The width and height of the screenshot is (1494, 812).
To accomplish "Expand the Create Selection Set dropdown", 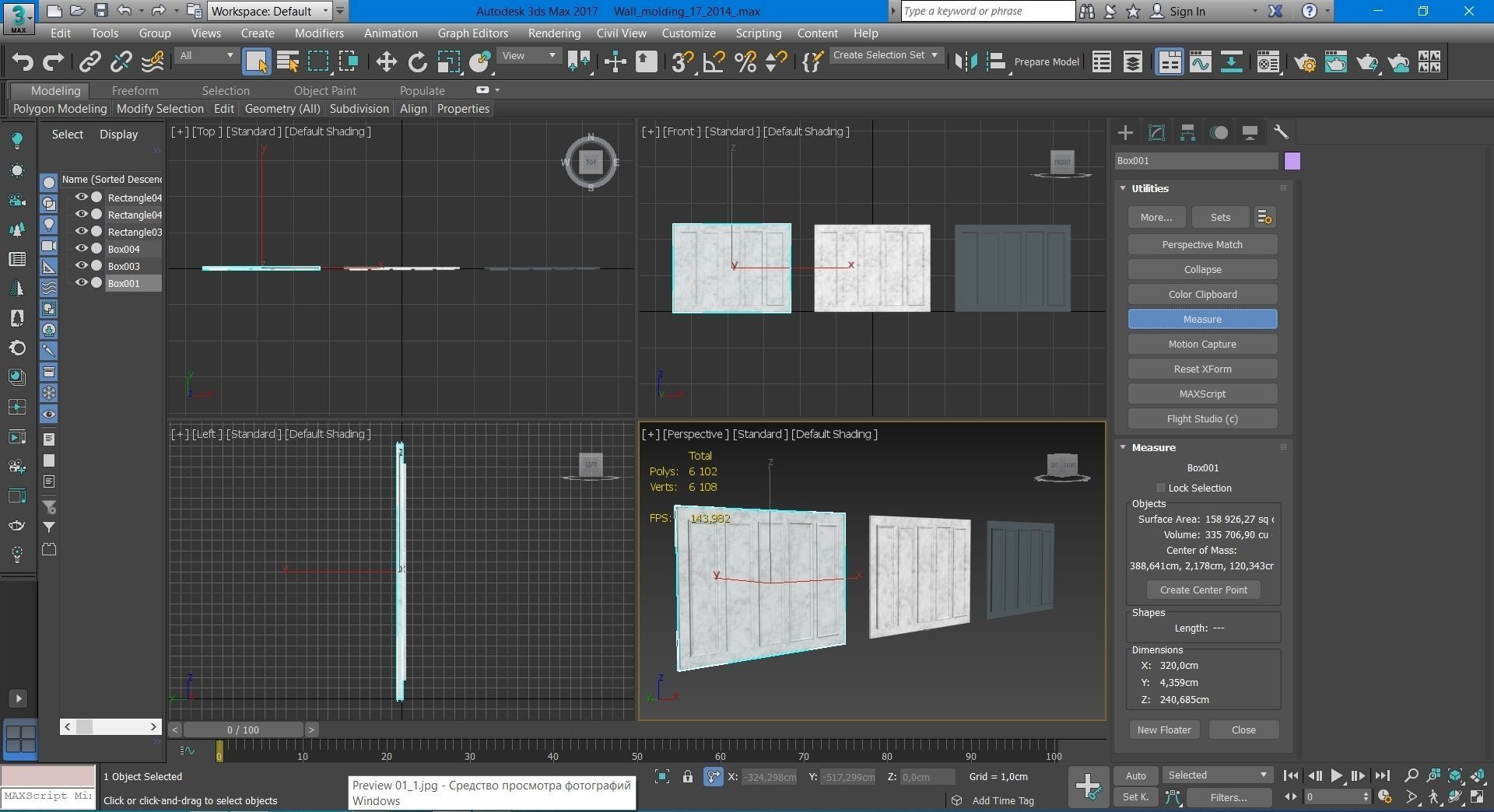I will 886,55.
